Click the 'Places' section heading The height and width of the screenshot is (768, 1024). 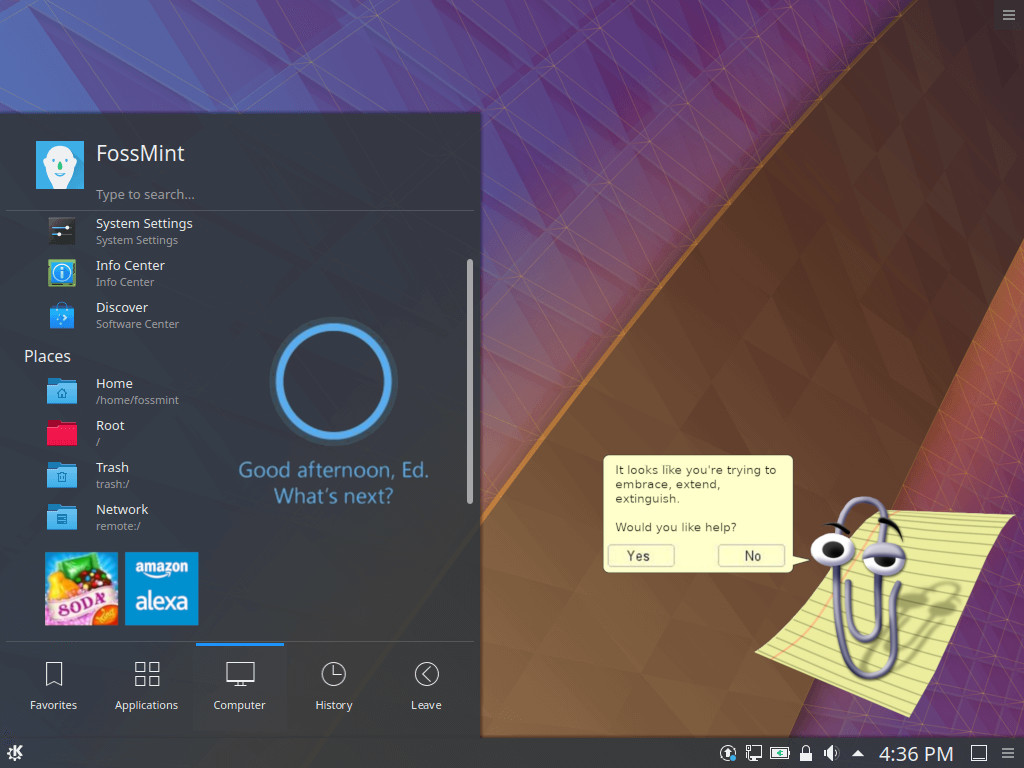point(47,356)
